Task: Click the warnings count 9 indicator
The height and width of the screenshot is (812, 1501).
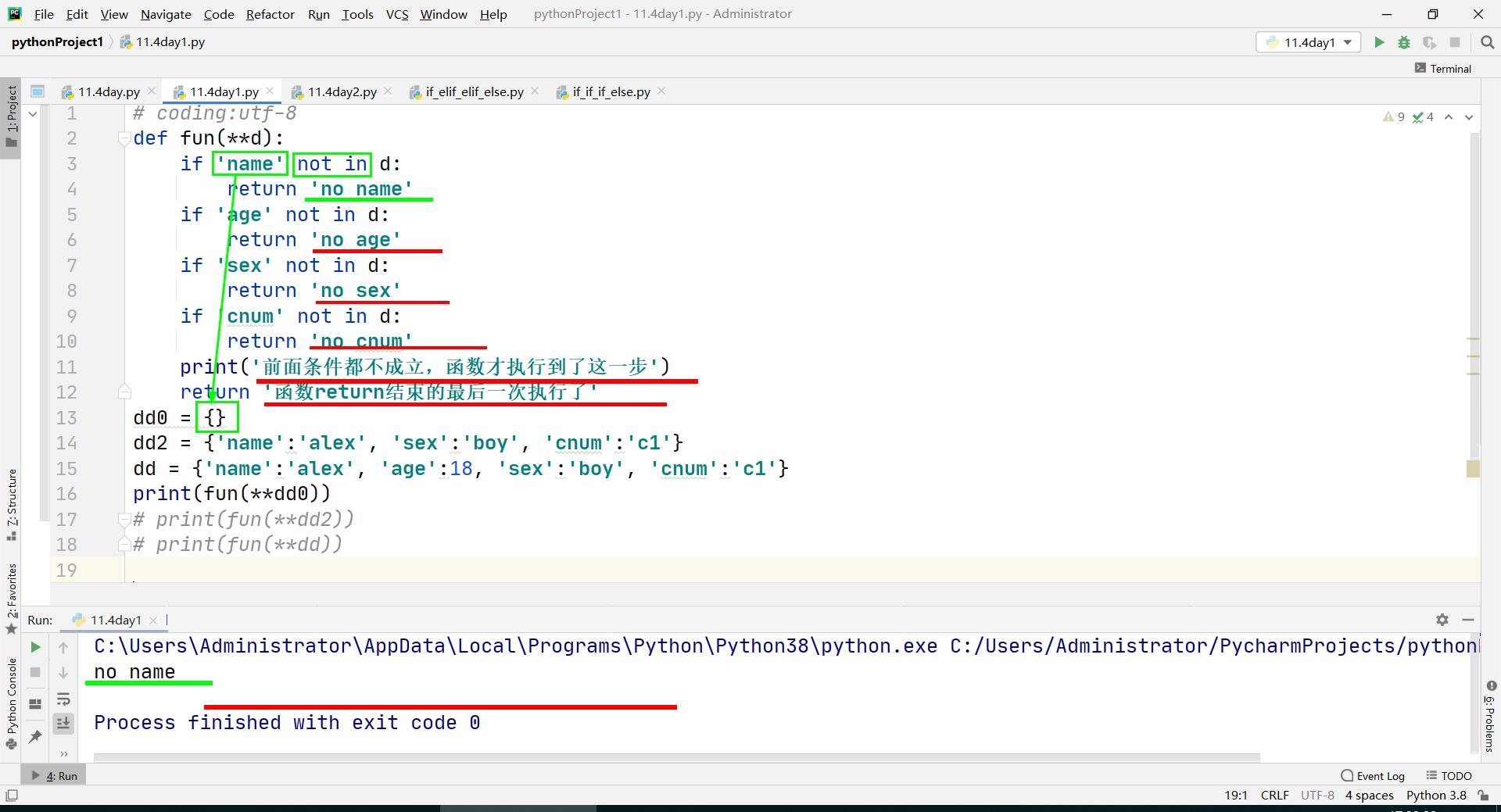Action: coord(1394,117)
